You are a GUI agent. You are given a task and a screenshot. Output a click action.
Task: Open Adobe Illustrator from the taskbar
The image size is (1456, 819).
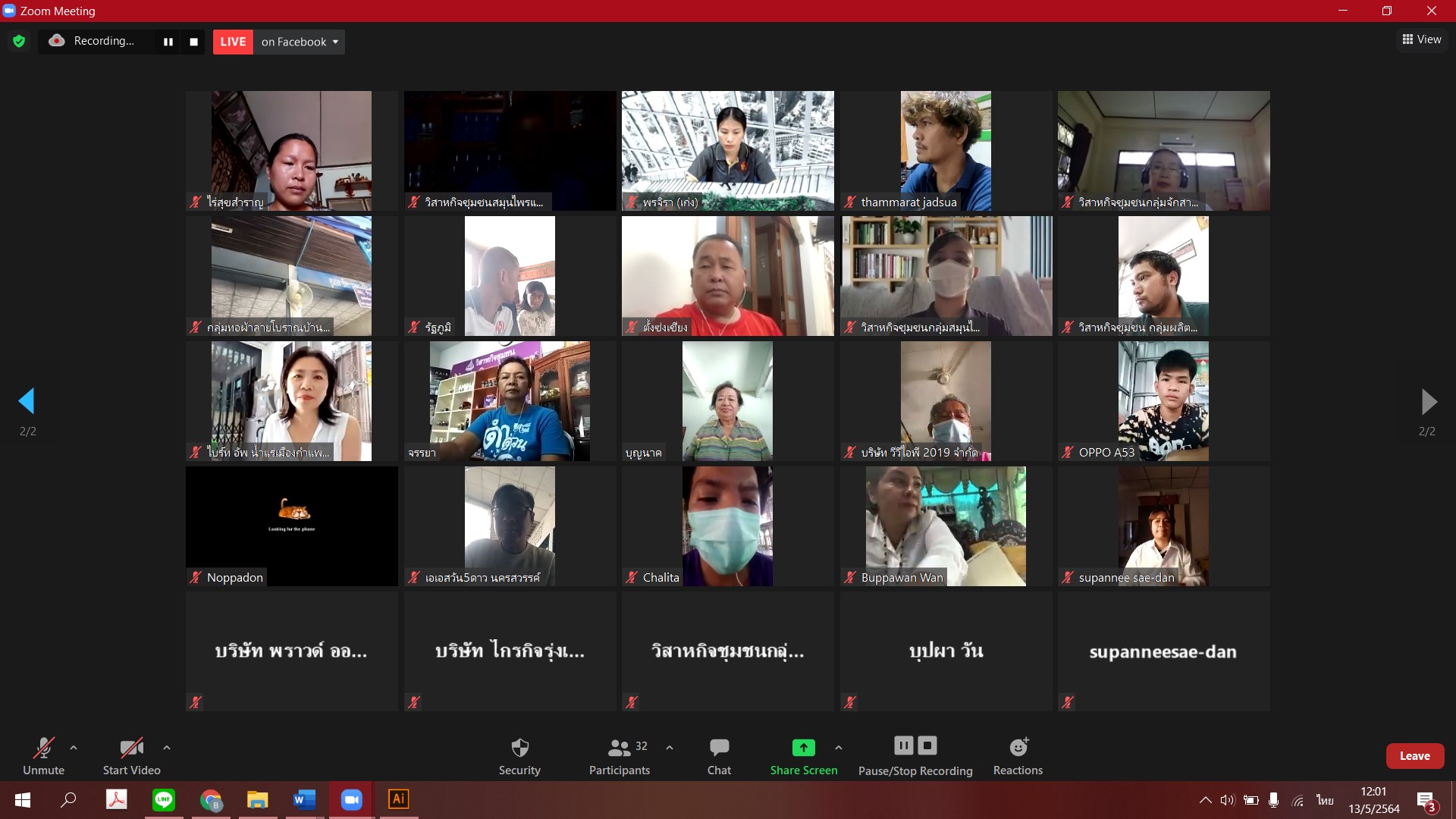[x=398, y=799]
